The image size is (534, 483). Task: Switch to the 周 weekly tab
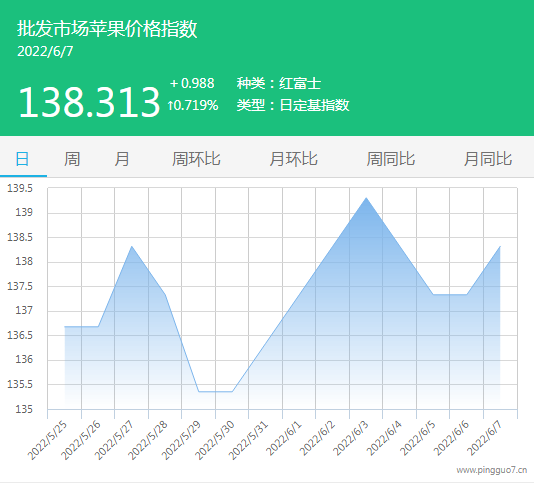(72, 159)
